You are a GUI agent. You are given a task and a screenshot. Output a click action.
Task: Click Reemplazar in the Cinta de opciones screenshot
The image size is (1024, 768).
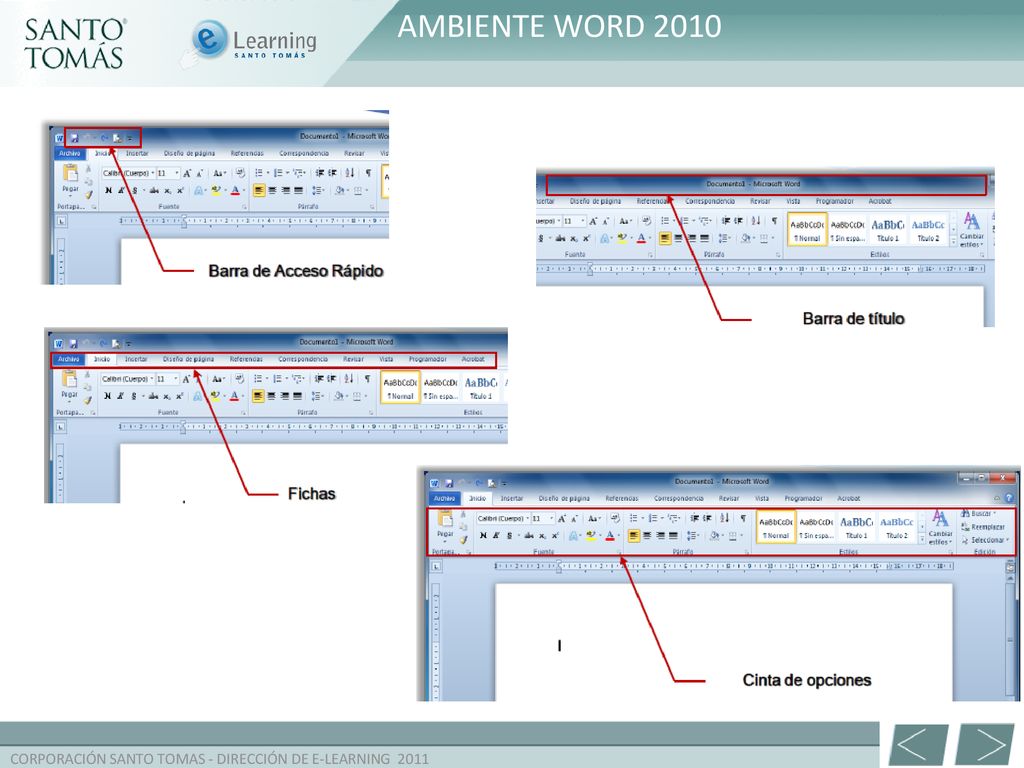(984, 527)
